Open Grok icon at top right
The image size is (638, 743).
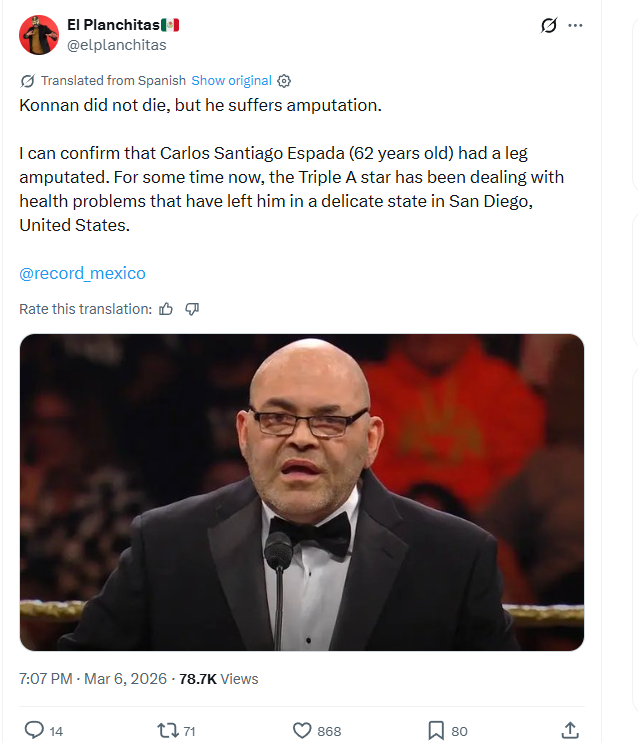tap(548, 26)
